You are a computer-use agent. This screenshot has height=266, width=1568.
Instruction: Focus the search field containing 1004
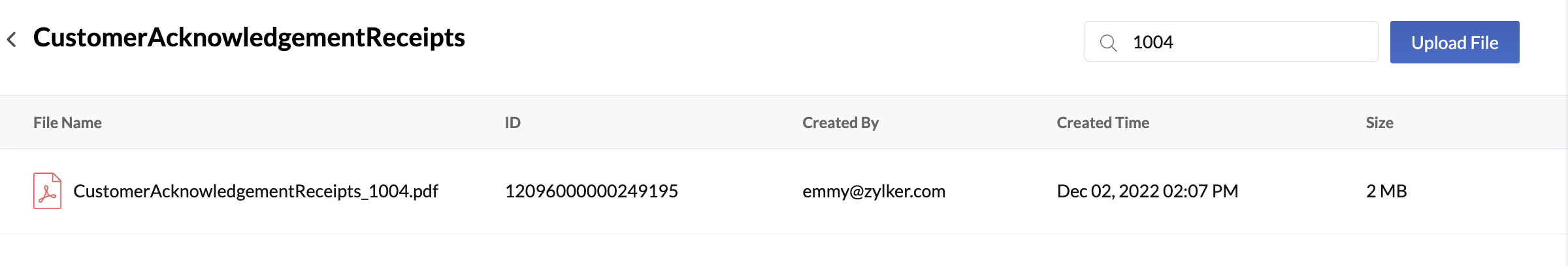(x=1248, y=42)
